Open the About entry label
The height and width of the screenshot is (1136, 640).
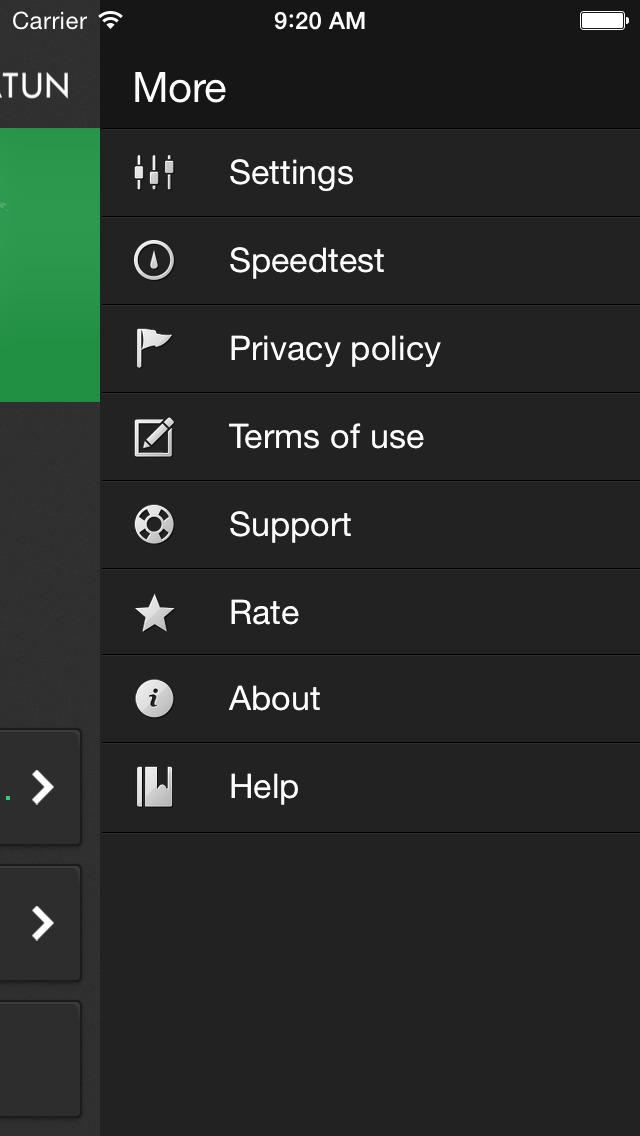tap(274, 699)
